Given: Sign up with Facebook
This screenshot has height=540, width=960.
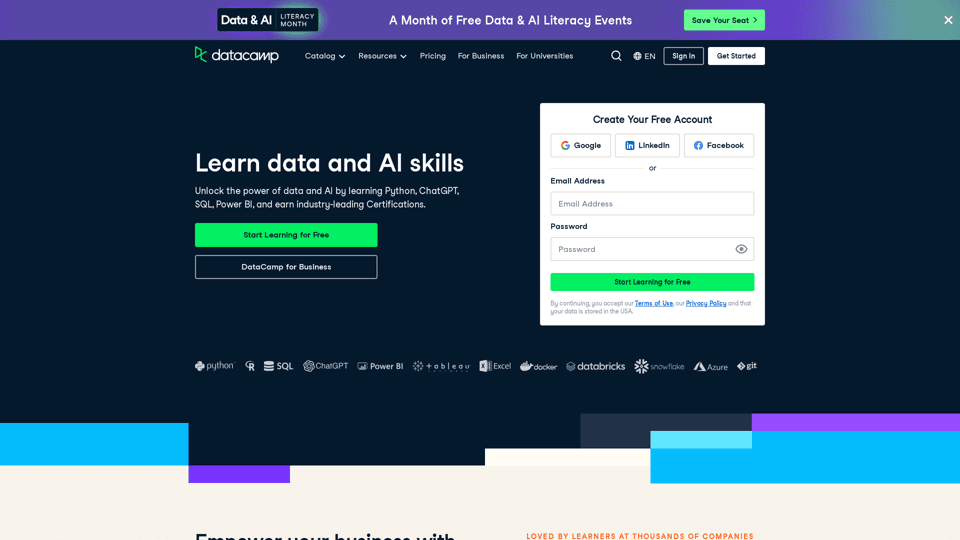Looking at the screenshot, I should (719, 145).
